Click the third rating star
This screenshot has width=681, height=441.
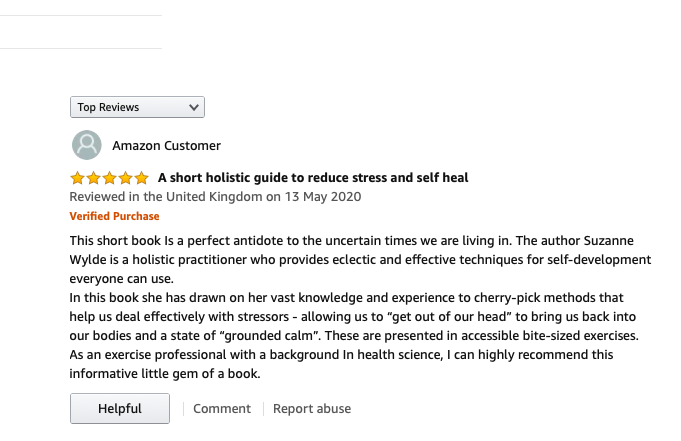[x=109, y=178]
